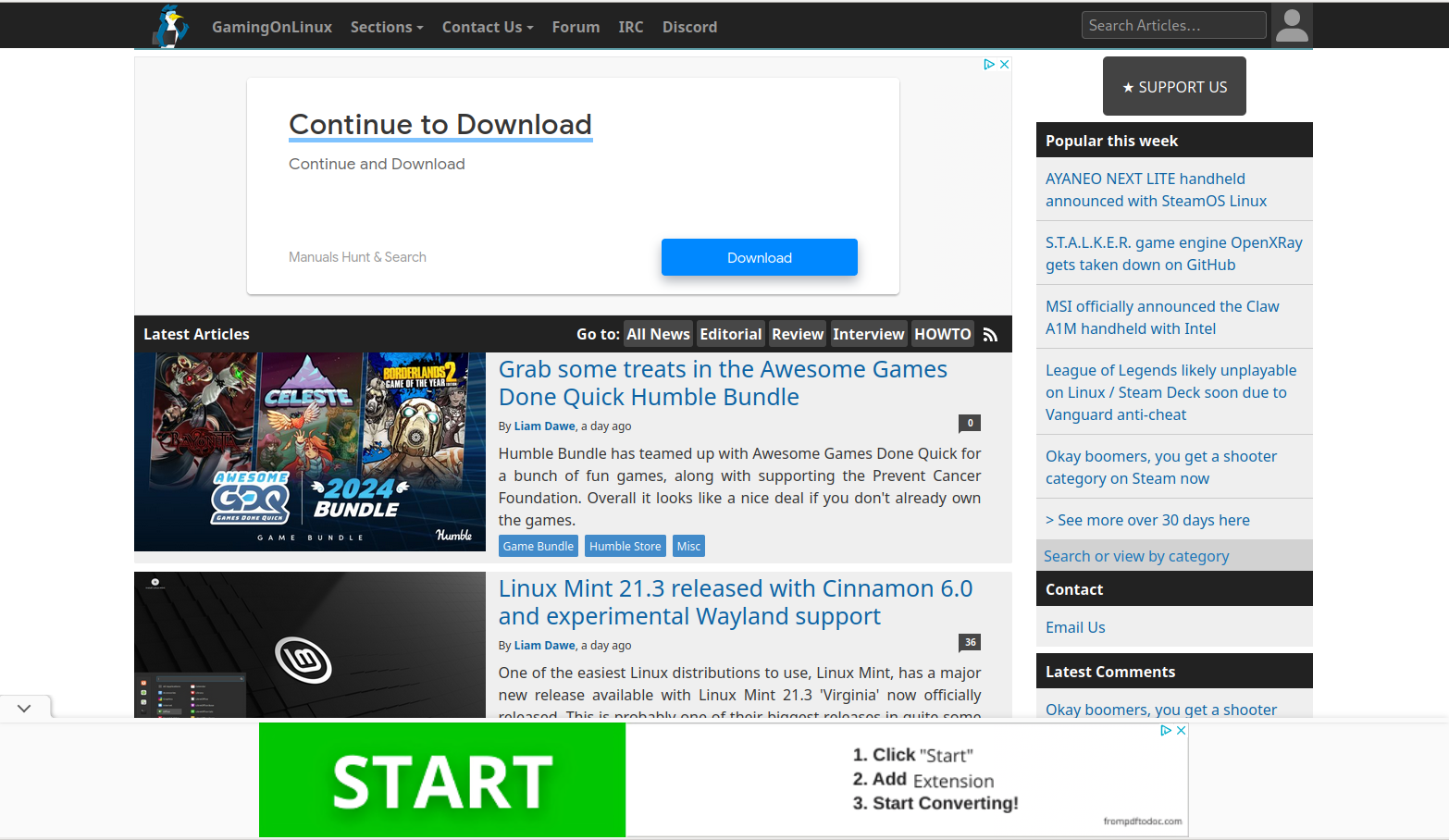Focus the Search Articles field

(1173, 25)
